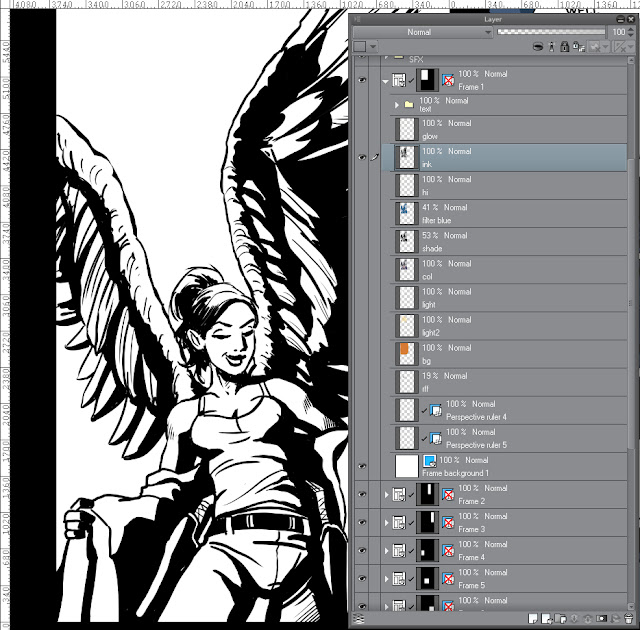Hide the Frame 3 folder
The image size is (640, 630).
click(x=362, y=523)
